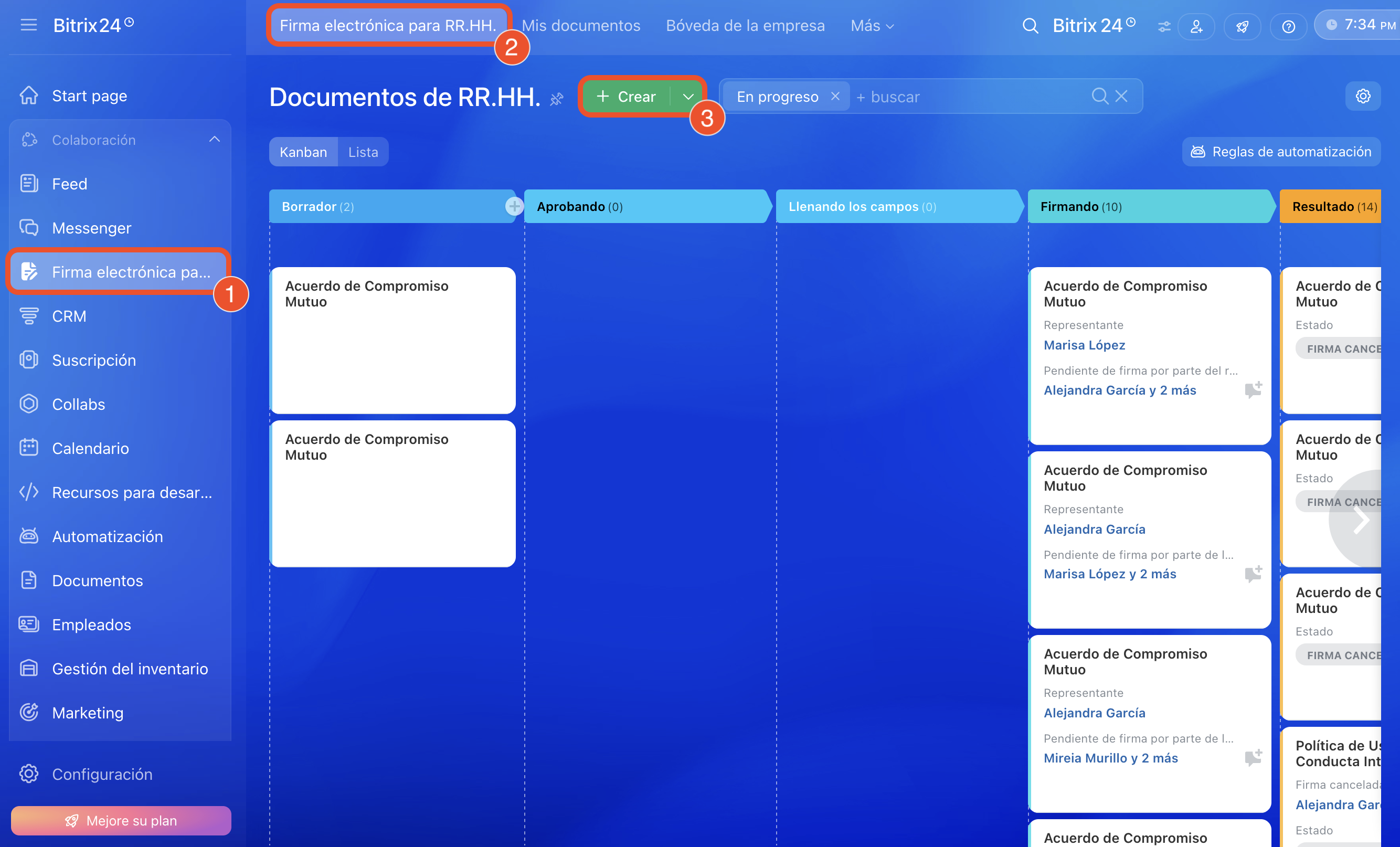The width and height of the screenshot is (1400, 847).
Task: Open the kanban settings gear icon
Action: coord(1363,96)
